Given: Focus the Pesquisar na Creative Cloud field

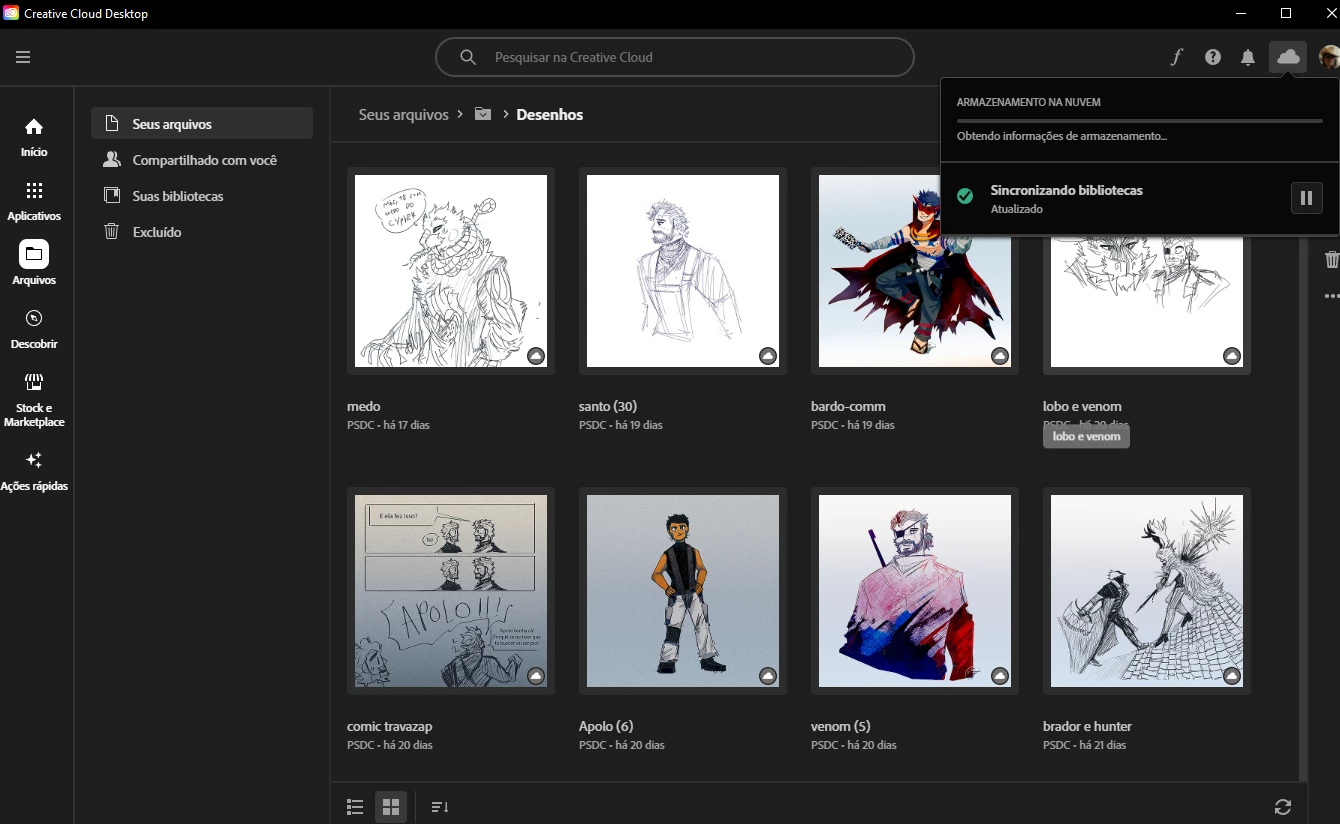Looking at the screenshot, I should pos(675,57).
